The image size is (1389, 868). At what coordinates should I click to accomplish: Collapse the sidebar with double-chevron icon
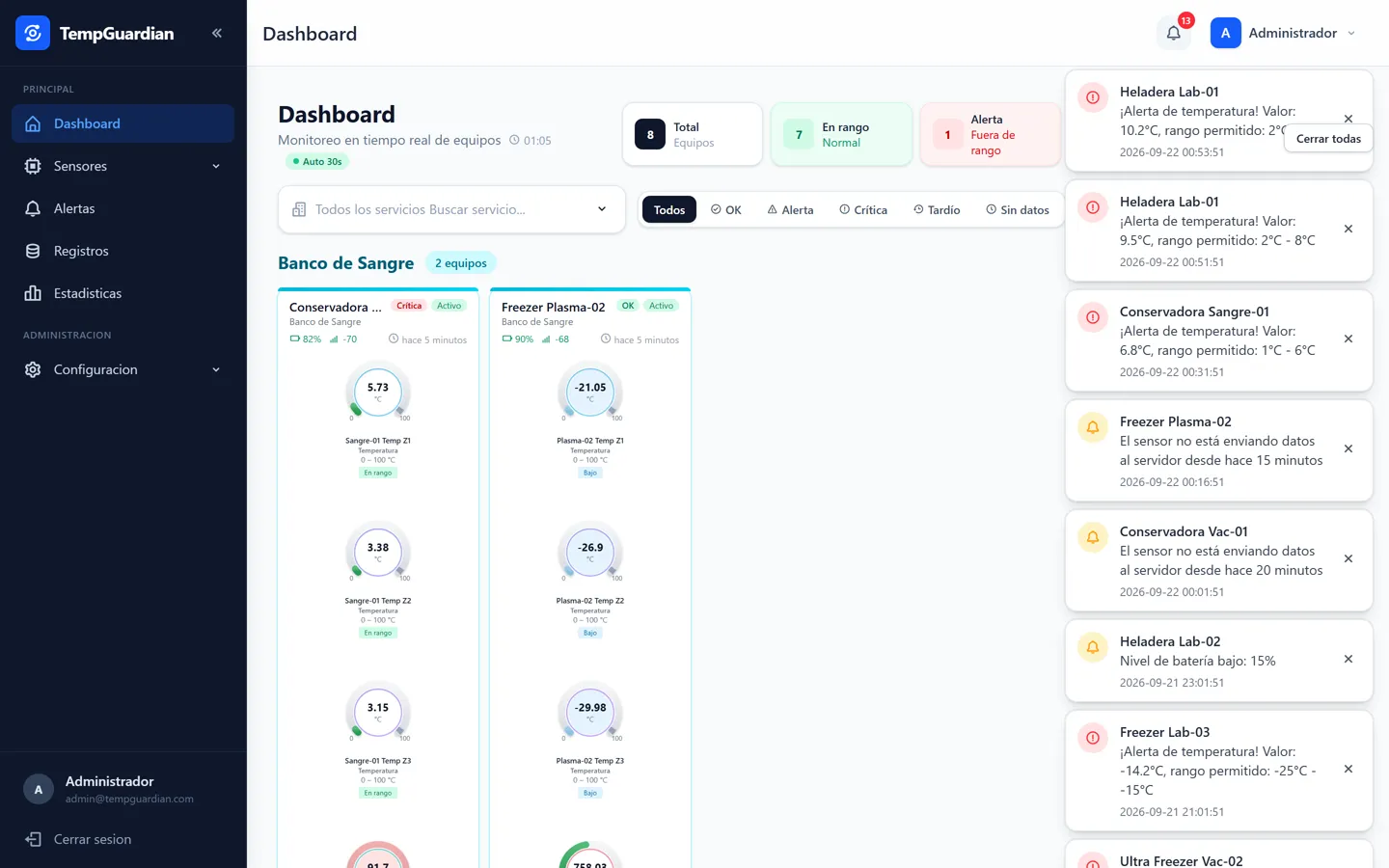click(217, 33)
